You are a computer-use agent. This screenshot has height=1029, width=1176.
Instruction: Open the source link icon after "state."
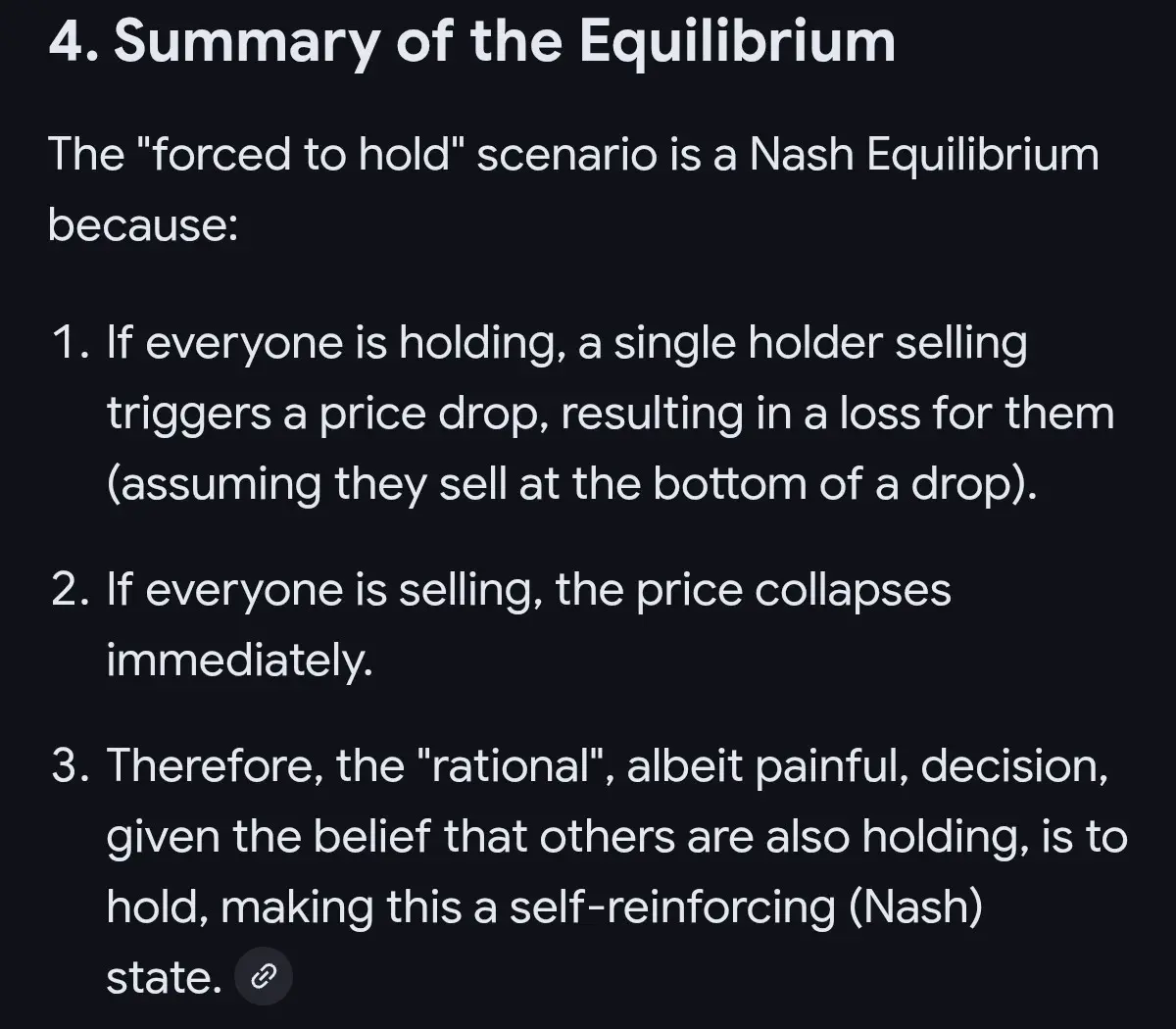tap(264, 976)
